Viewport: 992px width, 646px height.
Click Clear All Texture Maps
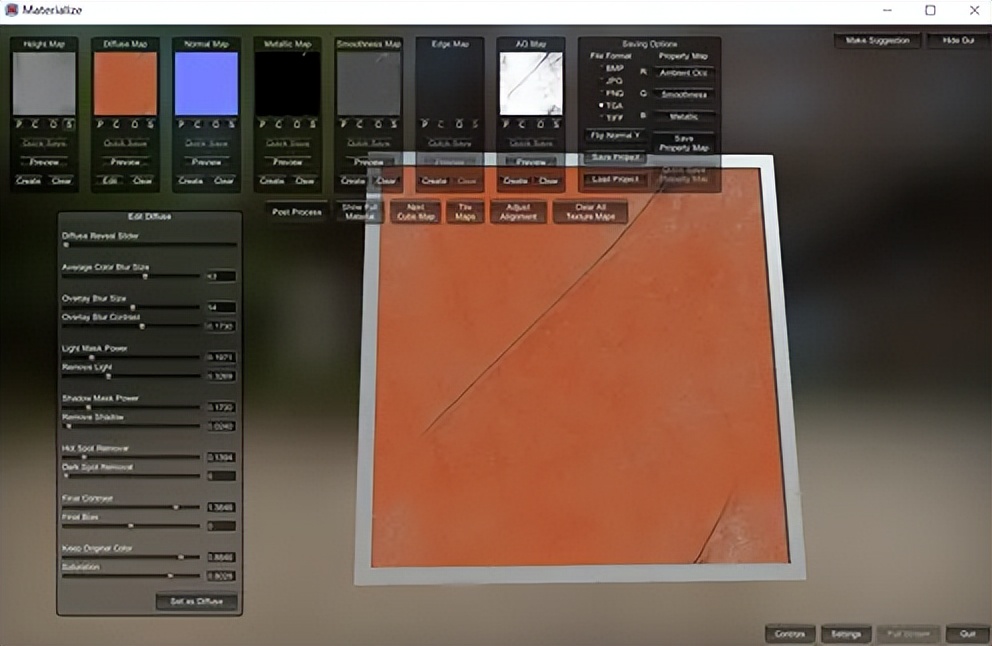[590, 212]
